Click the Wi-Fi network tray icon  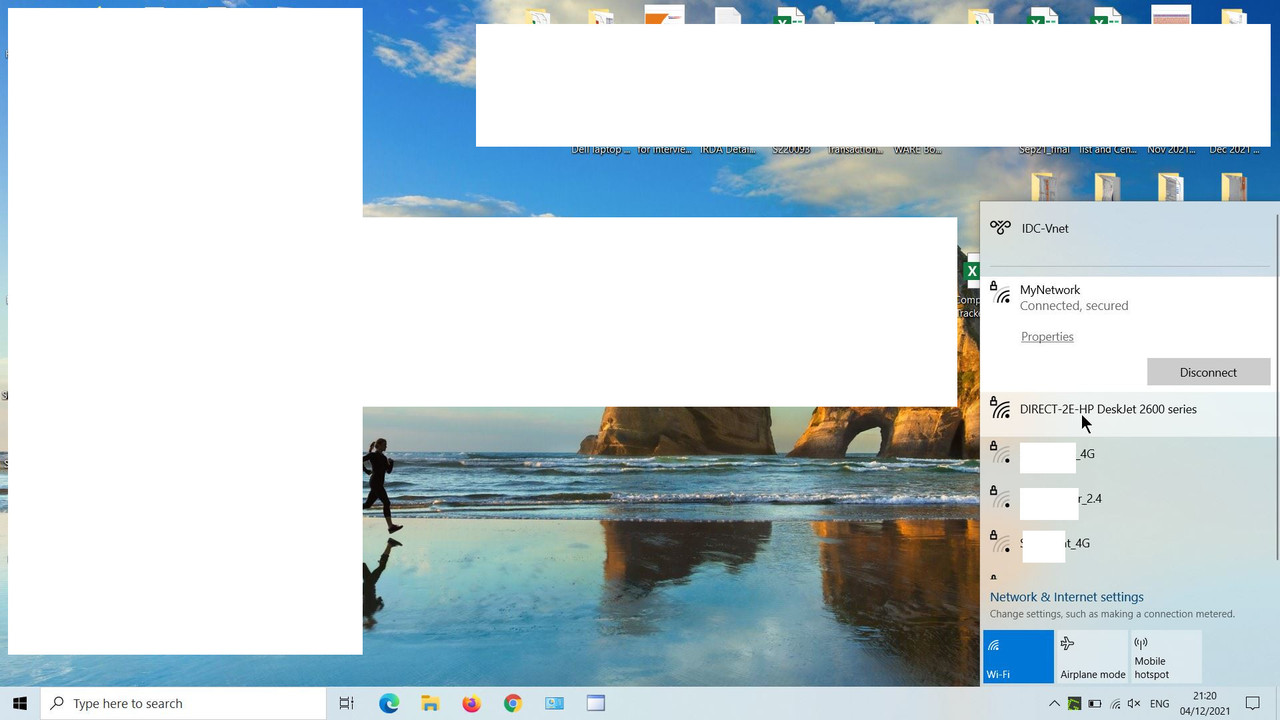[x=1115, y=704]
